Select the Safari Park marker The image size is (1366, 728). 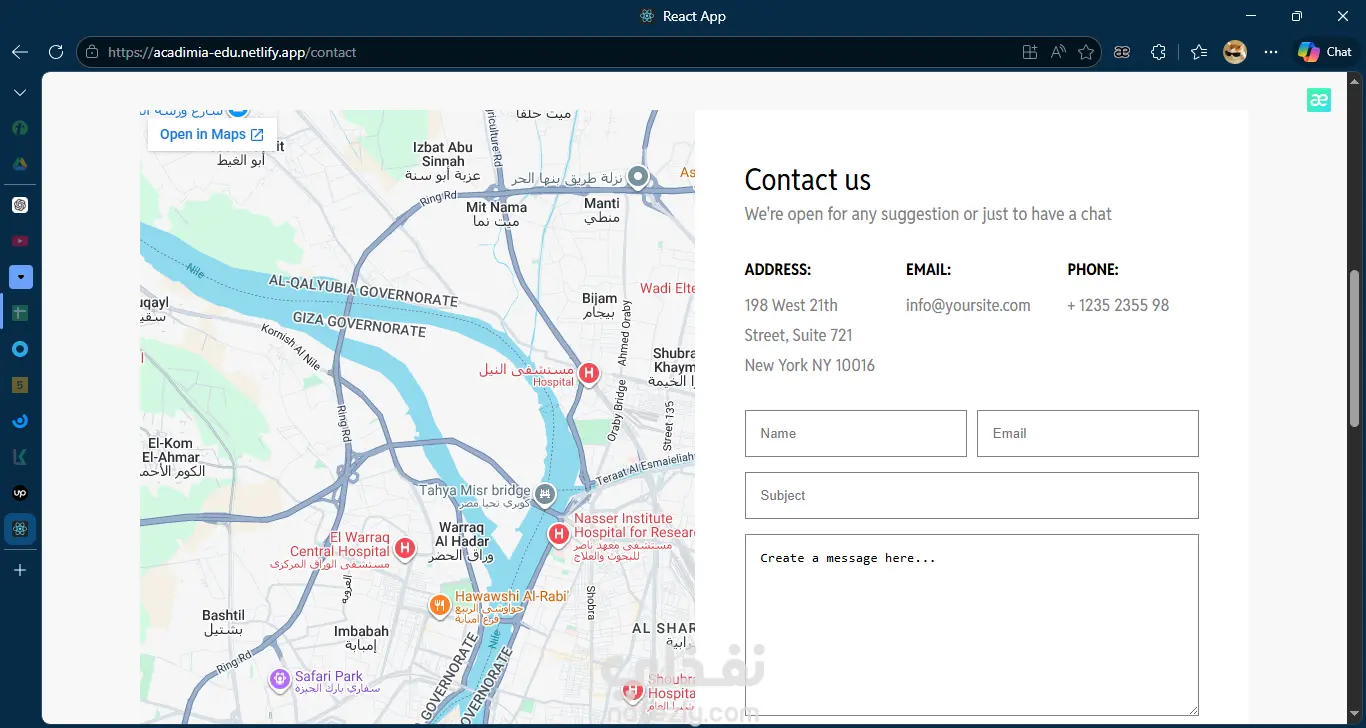(279, 680)
